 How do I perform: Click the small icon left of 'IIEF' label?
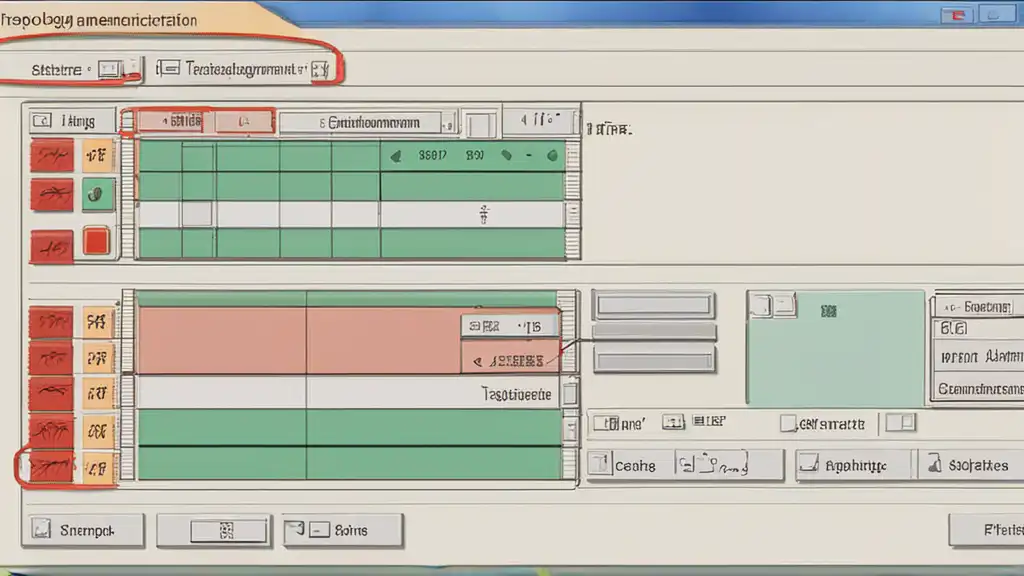click(673, 422)
